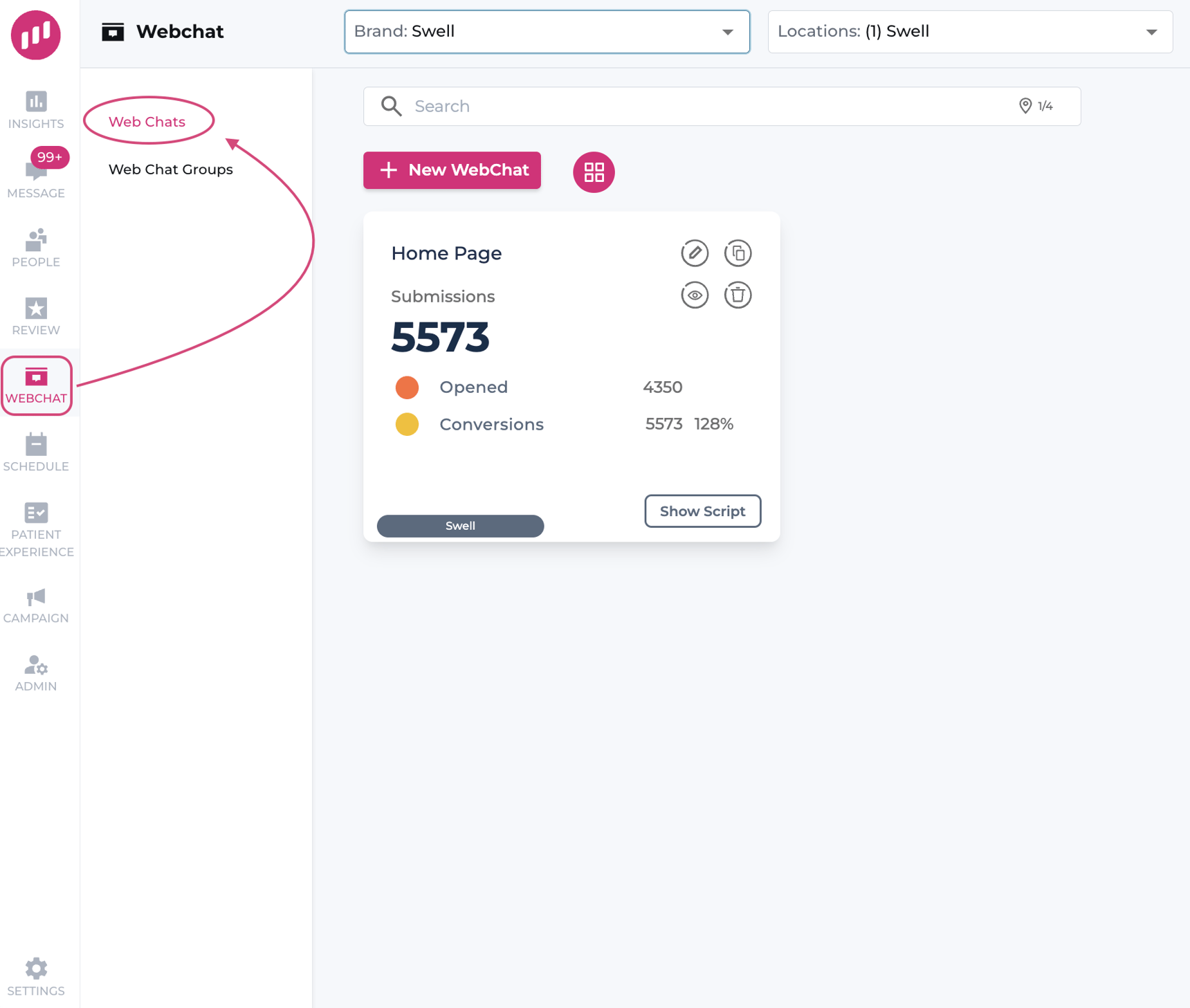Switch to grid view with pink tiles button
Image resolution: width=1190 pixels, height=1008 pixels.
click(593, 172)
